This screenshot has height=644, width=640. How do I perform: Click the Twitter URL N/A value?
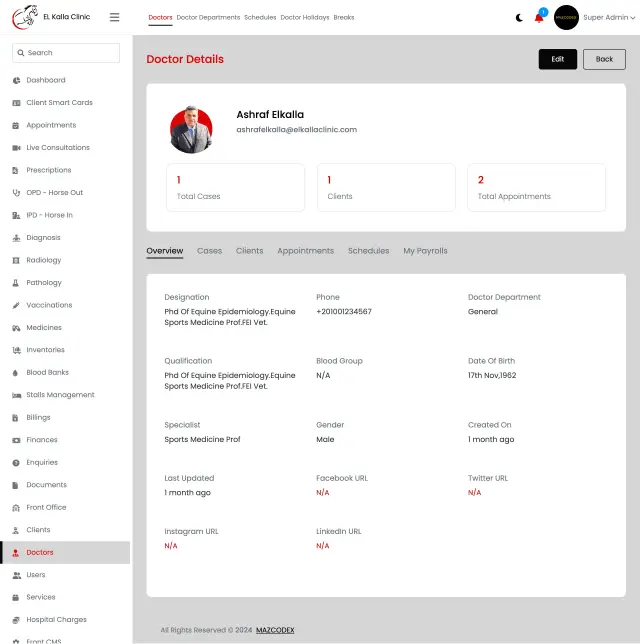474,492
